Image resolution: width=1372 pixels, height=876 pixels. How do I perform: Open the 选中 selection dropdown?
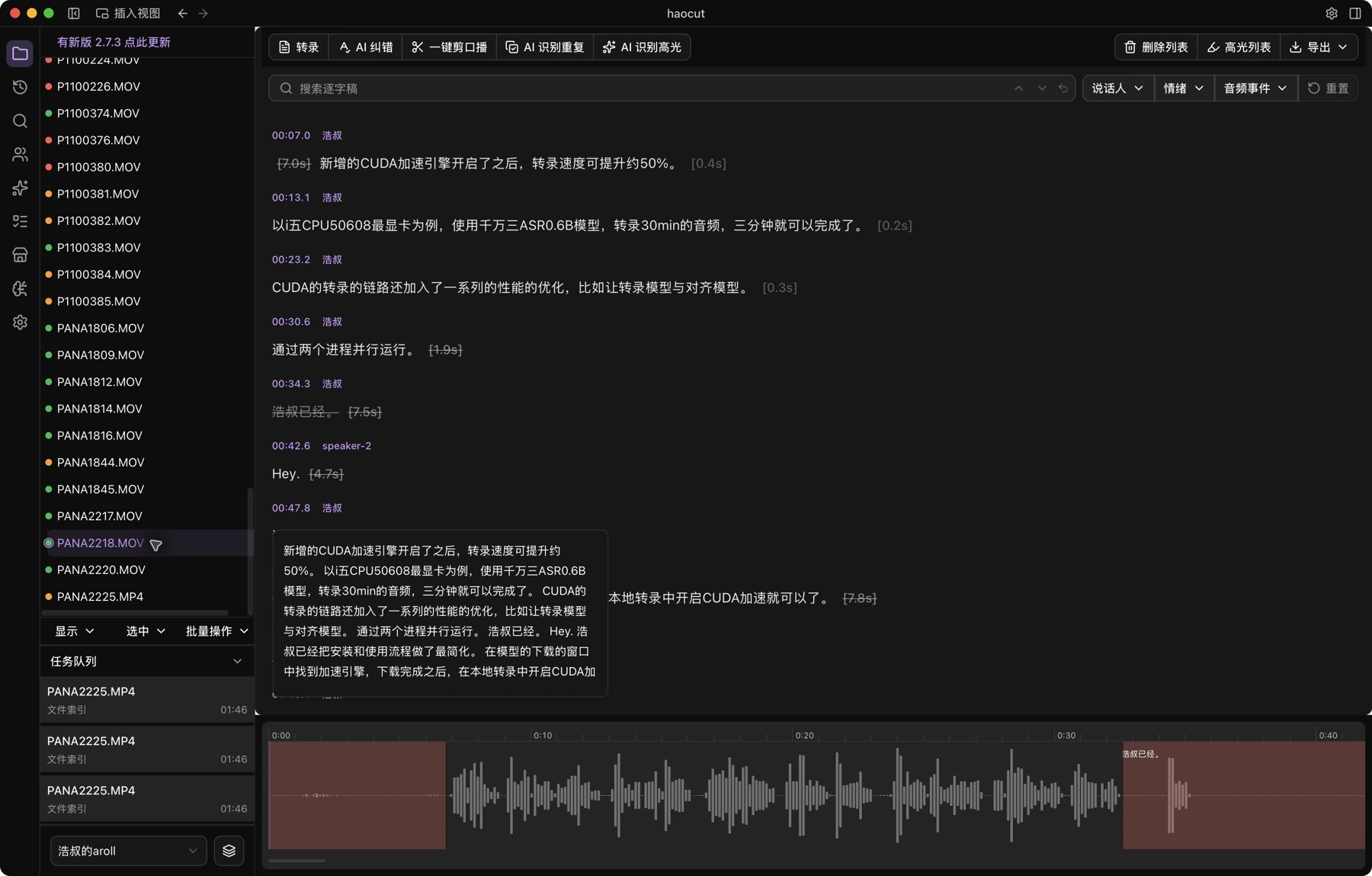tap(146, 631)
